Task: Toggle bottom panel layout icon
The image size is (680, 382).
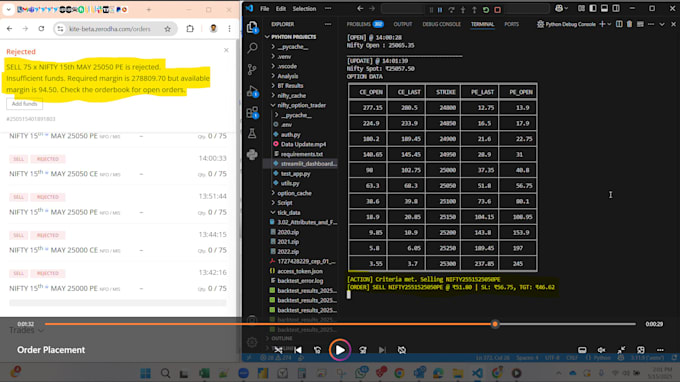Action: pyautogui.click(x=604, y=9)
